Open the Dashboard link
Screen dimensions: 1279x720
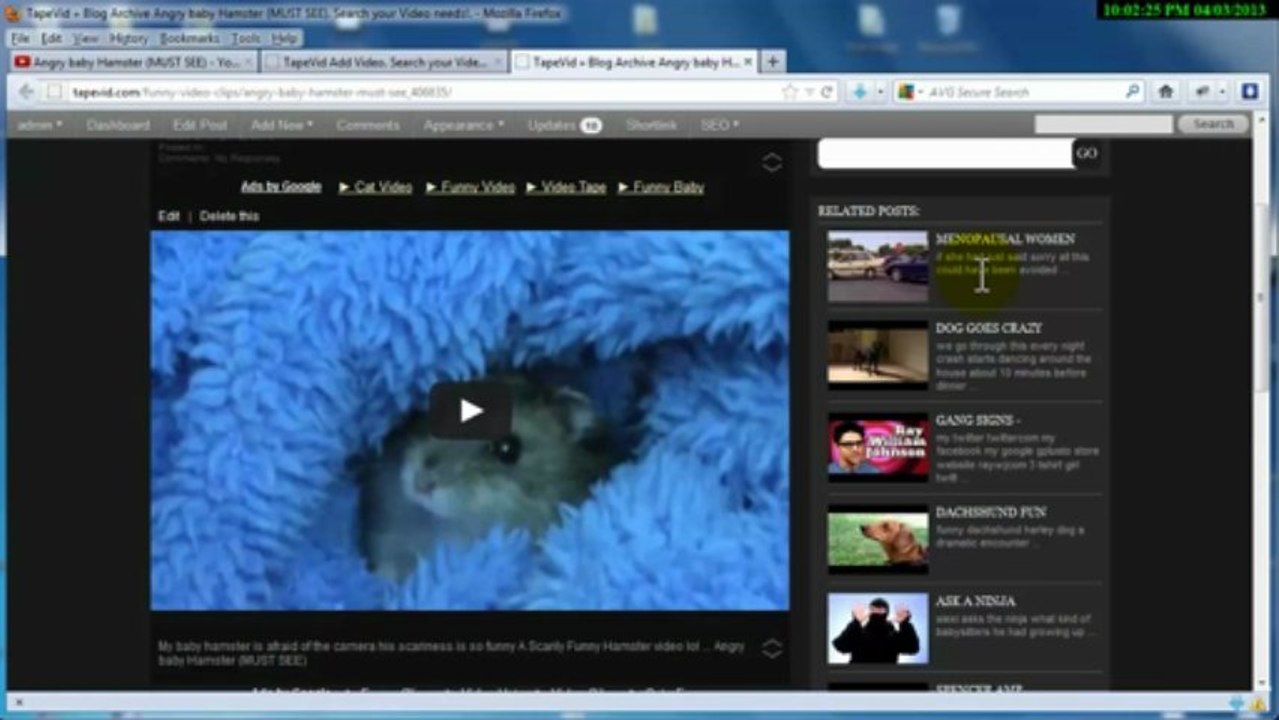[x=118, y=125]
